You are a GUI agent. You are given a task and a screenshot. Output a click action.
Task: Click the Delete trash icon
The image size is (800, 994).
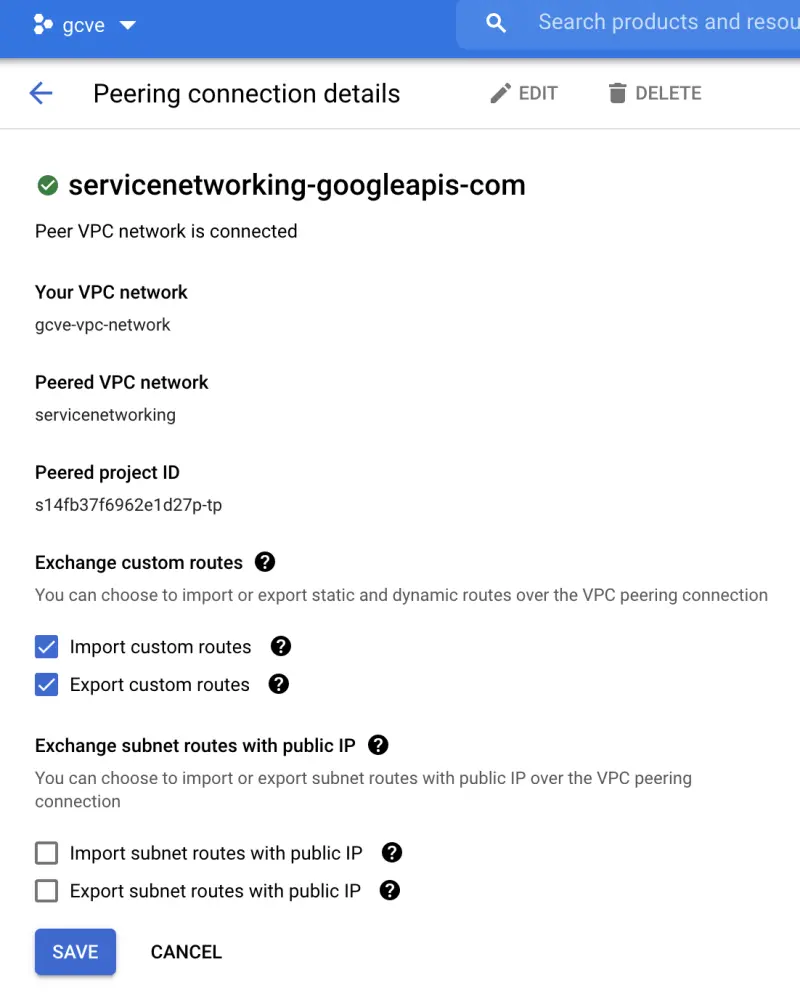tap(617, 92)
